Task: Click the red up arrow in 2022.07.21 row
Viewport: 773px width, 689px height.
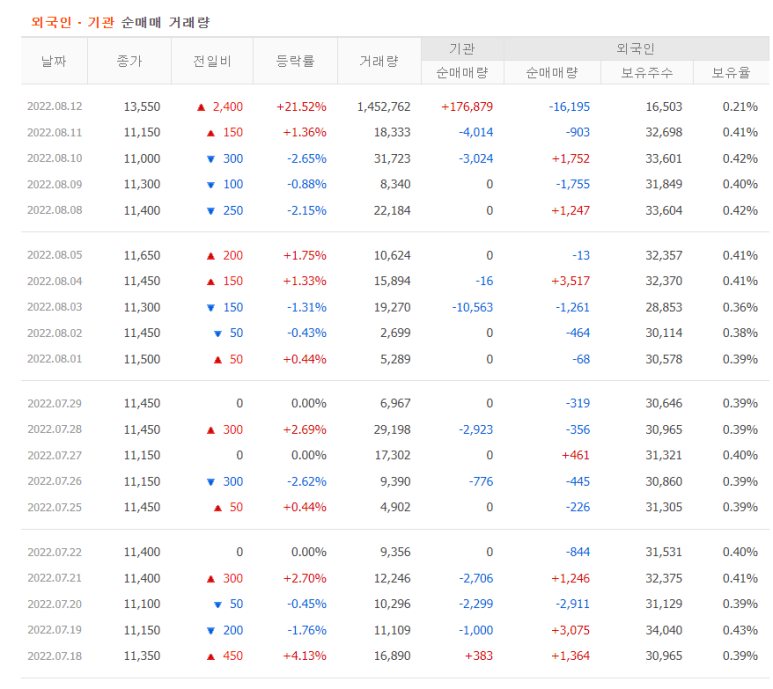Action: click(x=211, y=579)
